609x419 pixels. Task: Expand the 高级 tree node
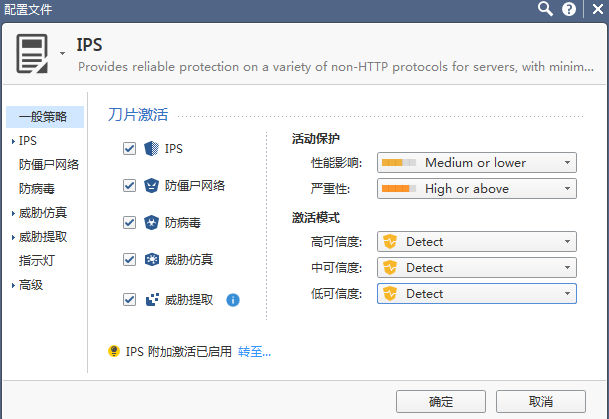tap(11, 285)
